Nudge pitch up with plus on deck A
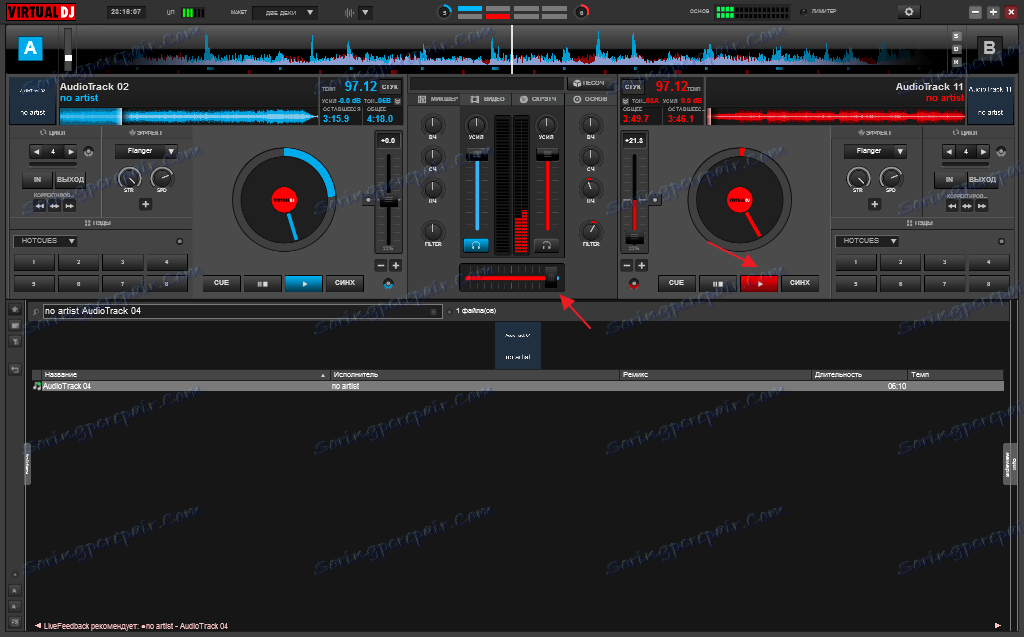Viewport: 1024px width, 637px height. click(396, 265)
